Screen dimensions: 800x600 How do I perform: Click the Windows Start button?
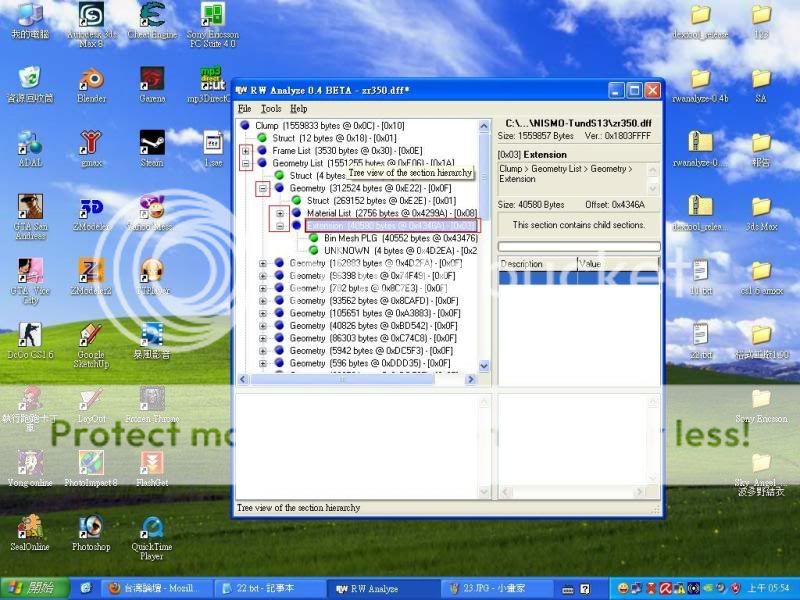tap(34, 588)
